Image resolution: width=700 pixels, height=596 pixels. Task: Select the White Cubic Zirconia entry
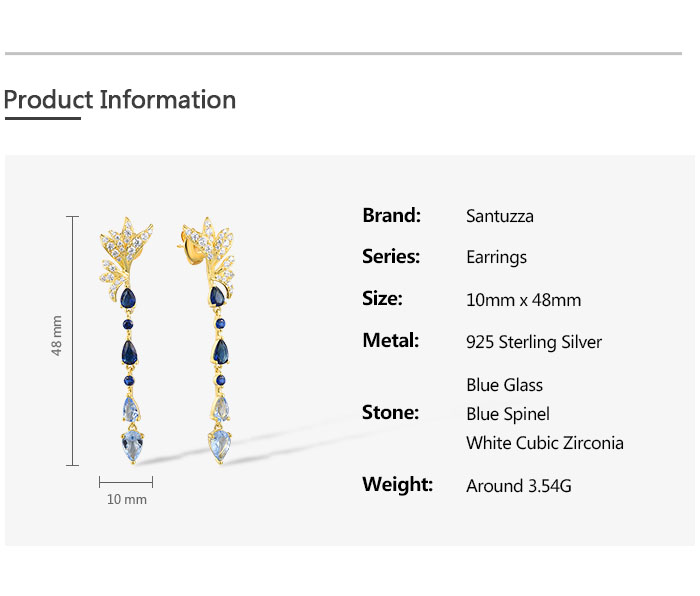(545, 443)
